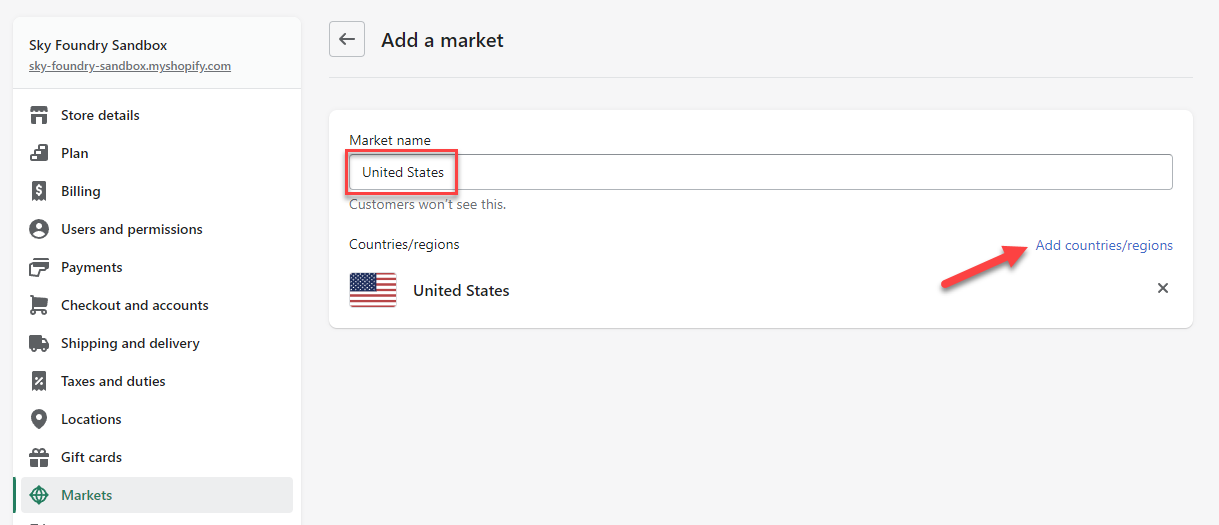Remove United States from countries list
Viewport: 1219px width, 525px height.
pyautogui.click(x=1162, y=288)
